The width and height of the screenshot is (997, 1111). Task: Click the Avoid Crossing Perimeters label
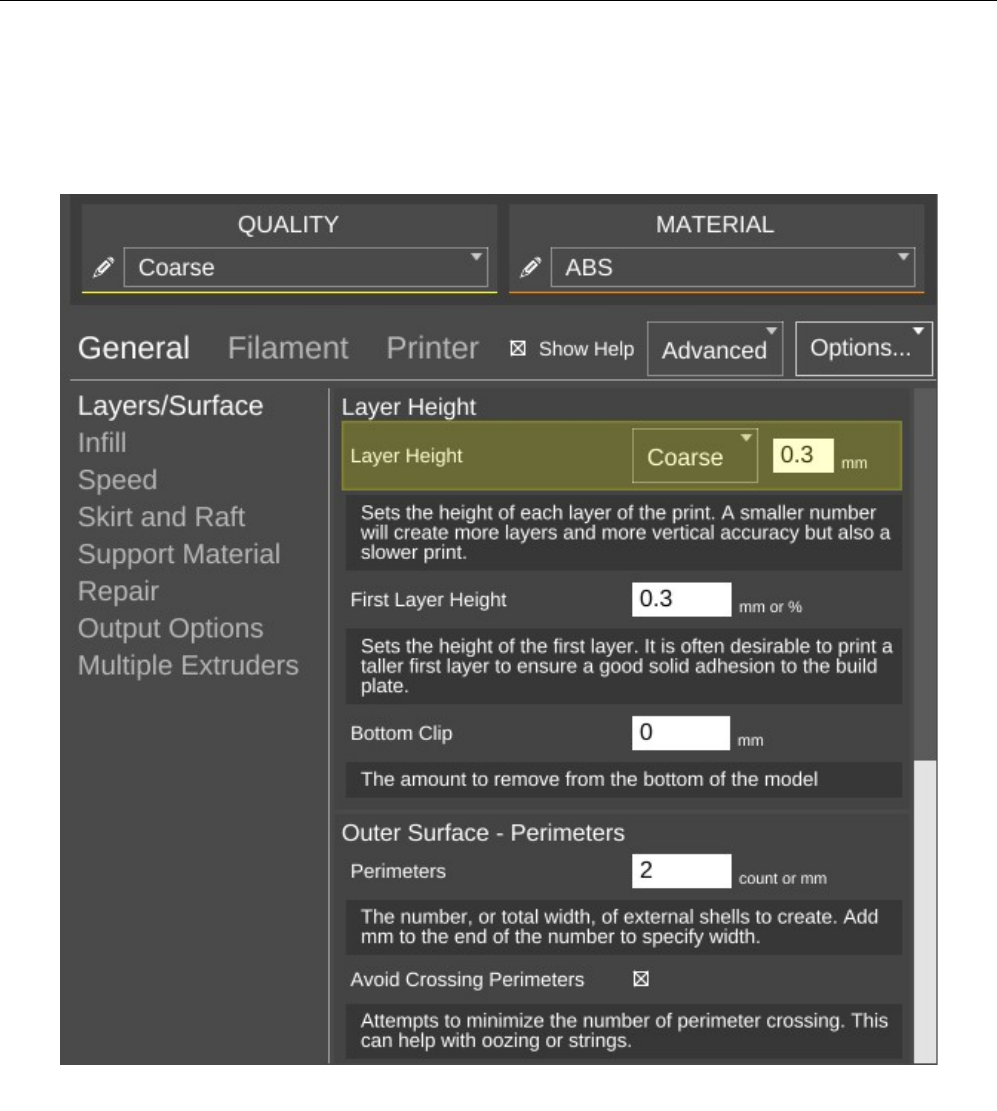point(467,980)
